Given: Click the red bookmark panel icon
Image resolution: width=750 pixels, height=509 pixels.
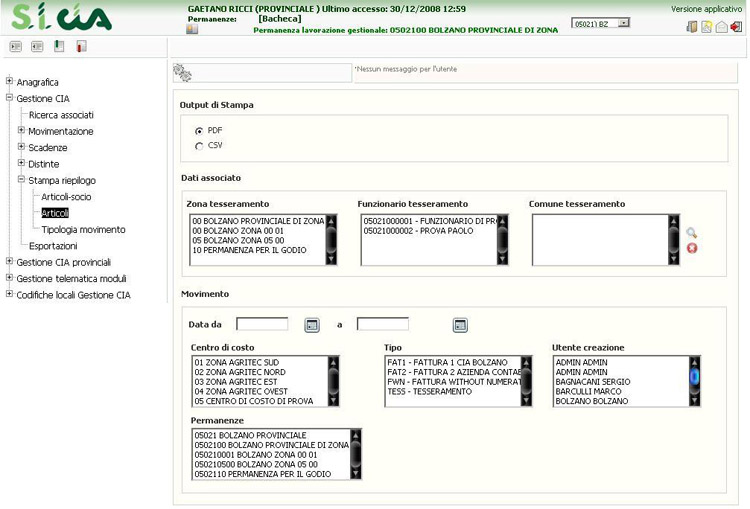Looking at the screenshot, I should click(82, 46).
